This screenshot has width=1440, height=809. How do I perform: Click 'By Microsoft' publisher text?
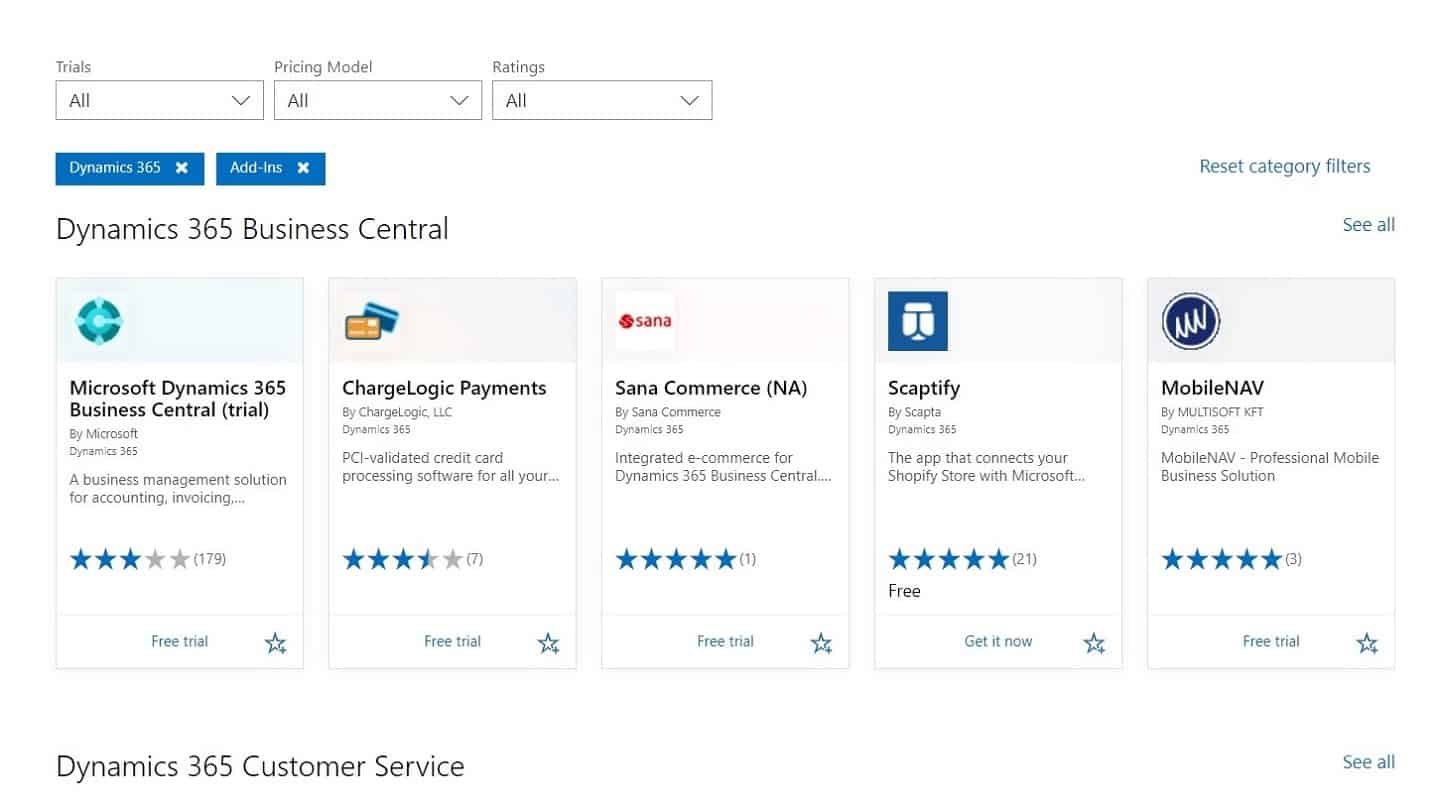click(104, 434)
